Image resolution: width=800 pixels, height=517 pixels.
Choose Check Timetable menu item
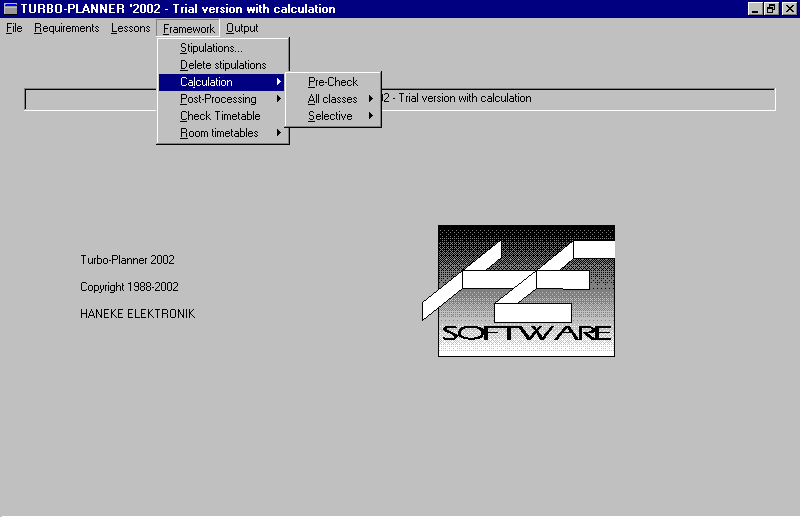221,116
